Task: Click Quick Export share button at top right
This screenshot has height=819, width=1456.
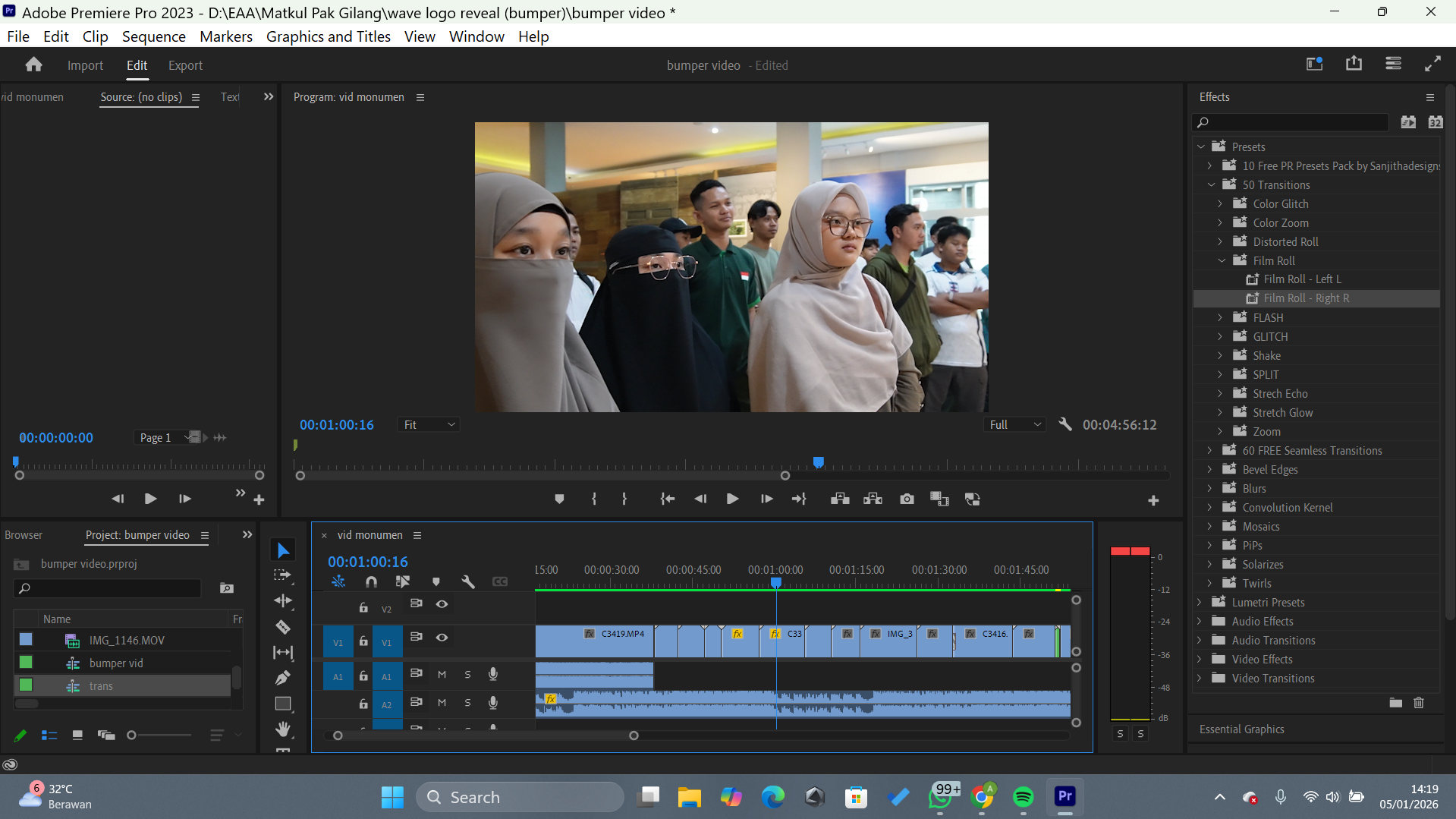Action: tap(1354, 64)
